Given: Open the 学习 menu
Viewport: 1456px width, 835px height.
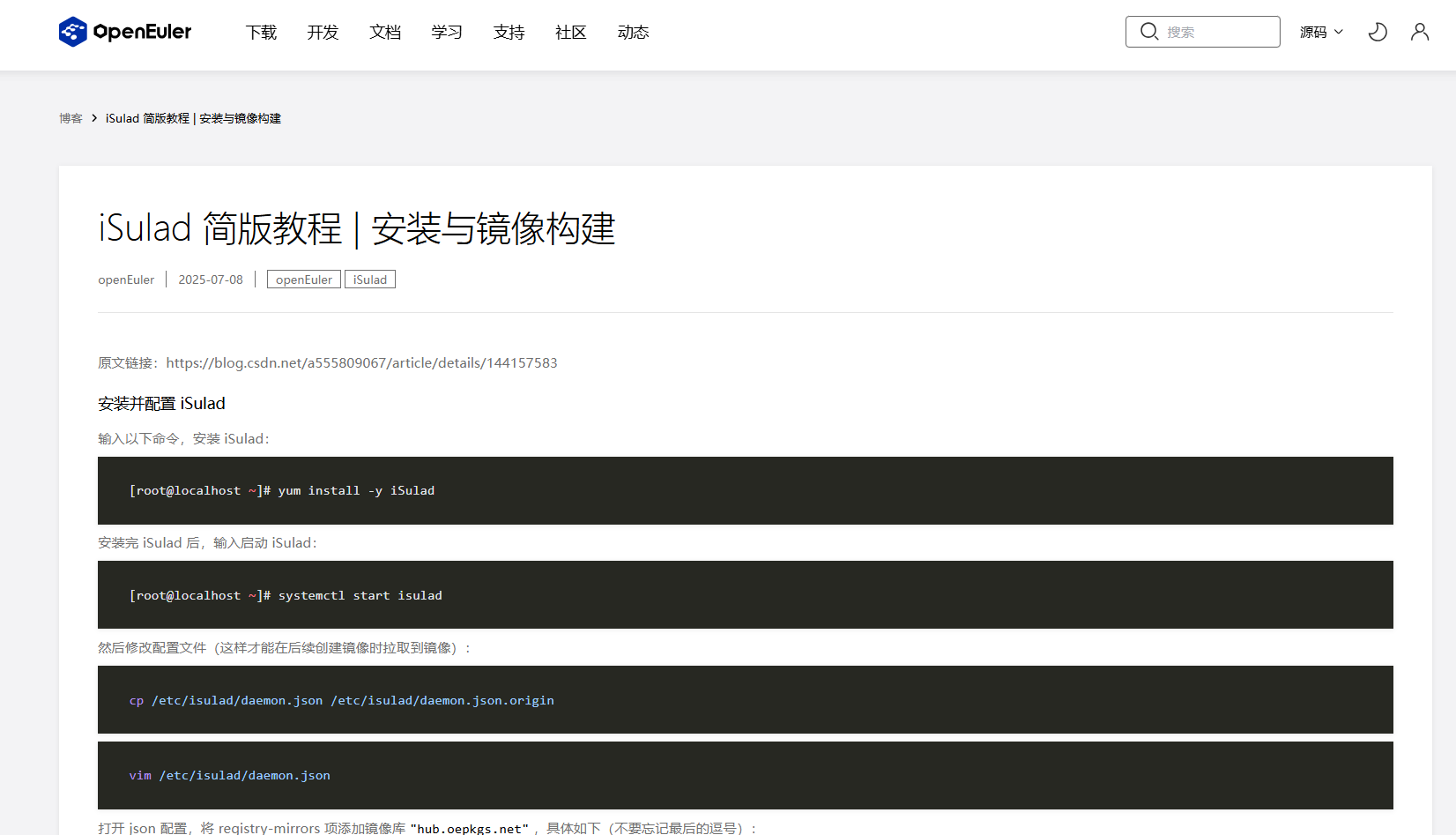Looking at the screenshot, I should click(x=447, y=32).
